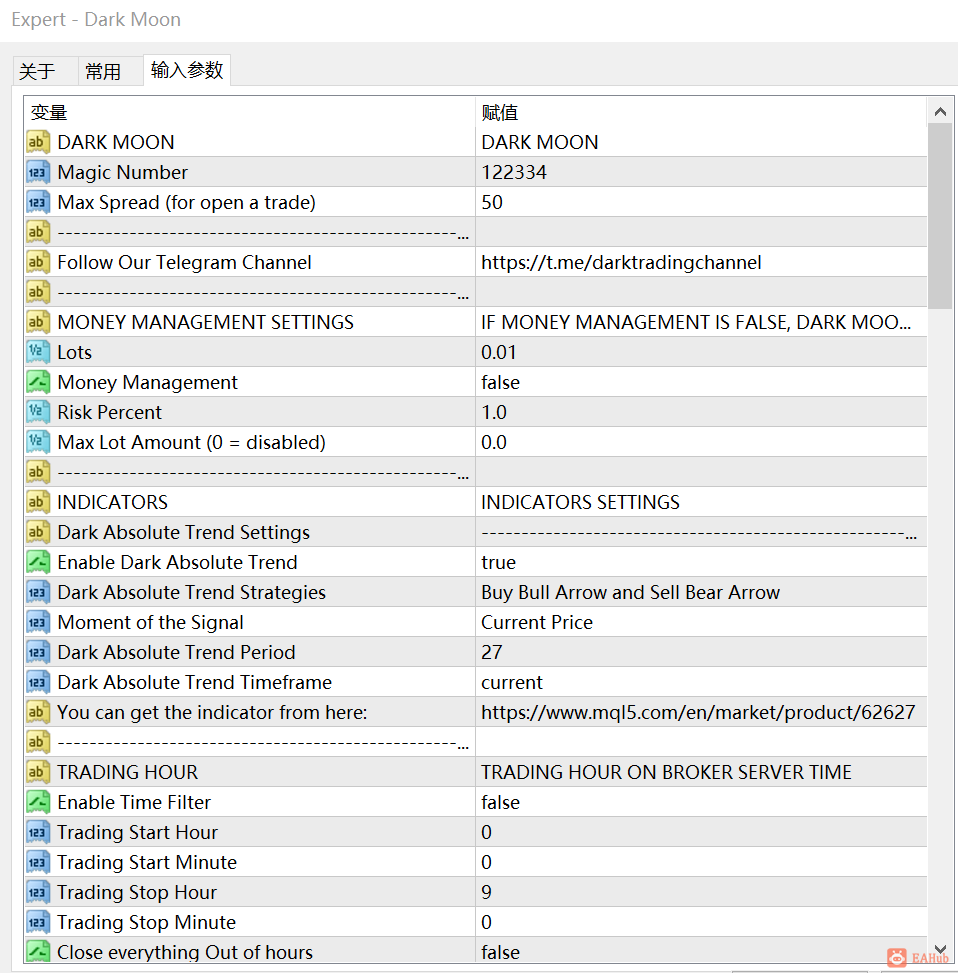Select the Trading Start Minute row label
The image size is (958, 973).
click(147, 863)
